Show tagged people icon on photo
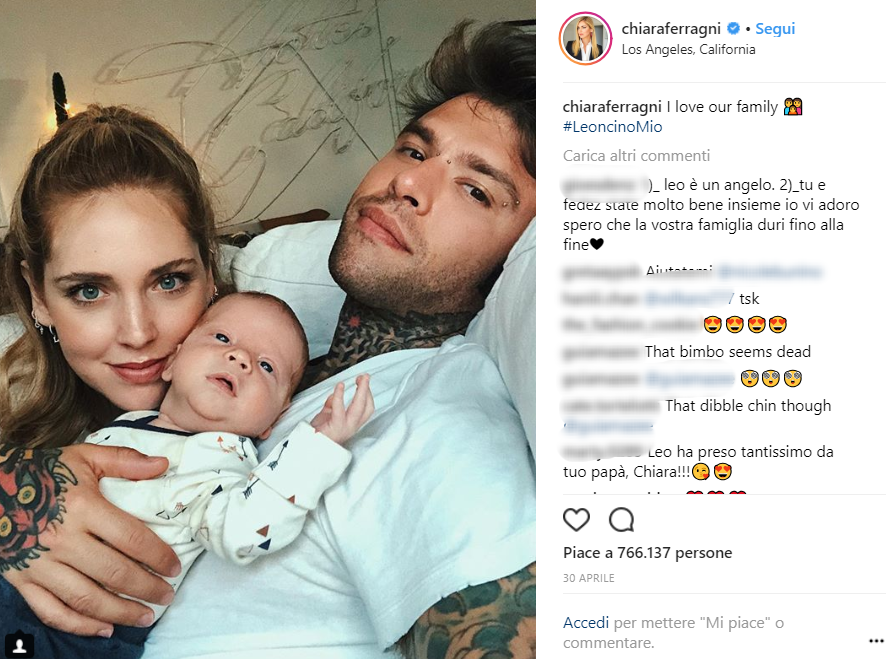The height and width of the screenshot is (659, 886). click(x=19, y=645)
